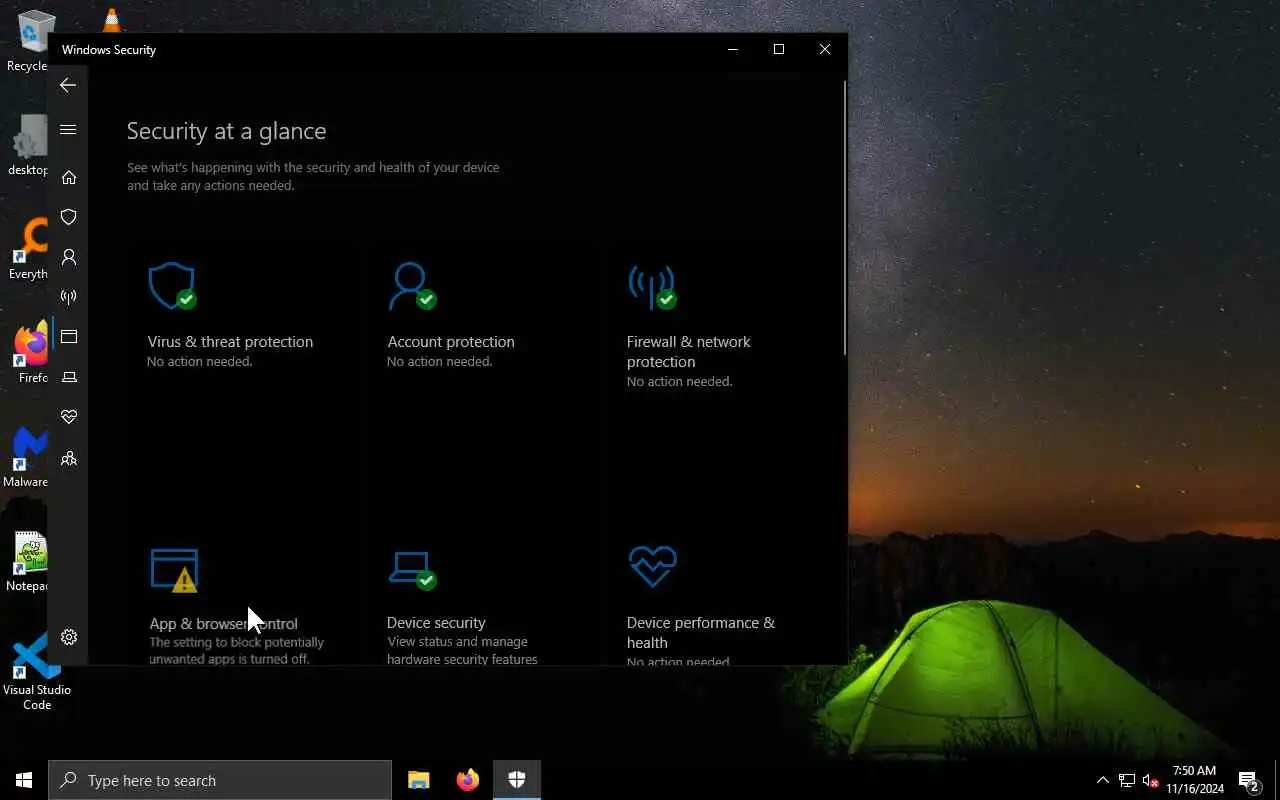This screenshot has height=800, width=1280.
Task: Open the Virus & threat protection title link
Action: tap(230, 342)
